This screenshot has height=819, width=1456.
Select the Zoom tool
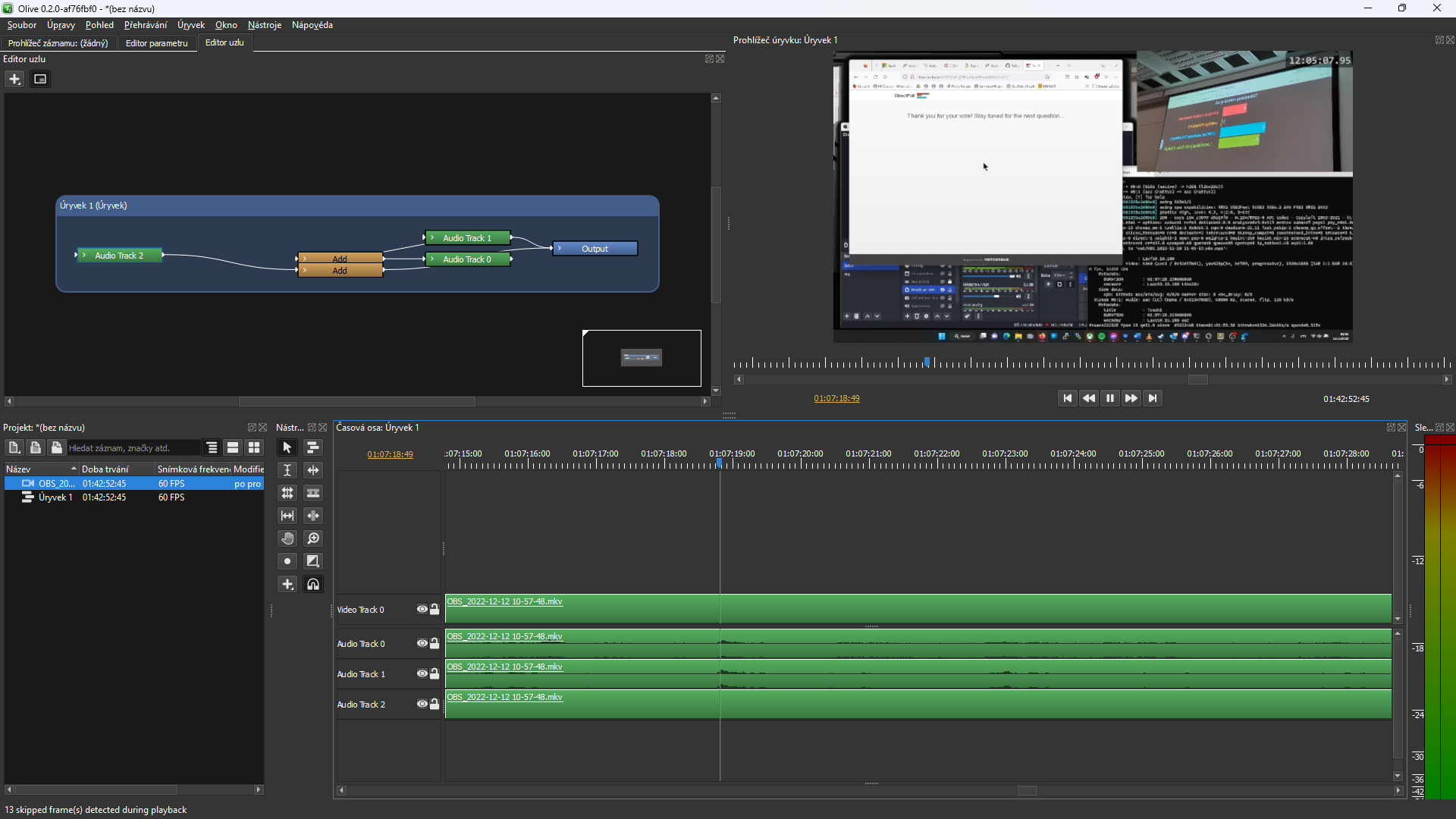[x=313, y=538]
